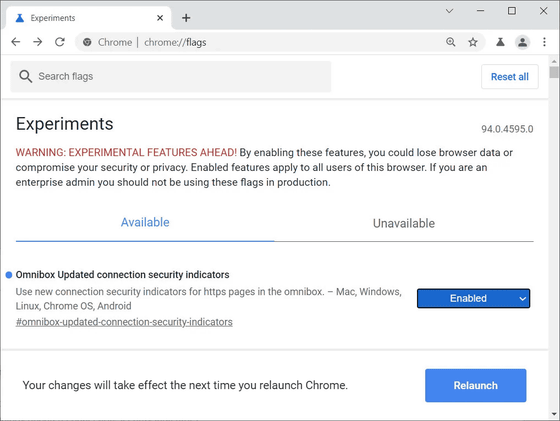Switch to the Unavailable tab

(404, 224)
